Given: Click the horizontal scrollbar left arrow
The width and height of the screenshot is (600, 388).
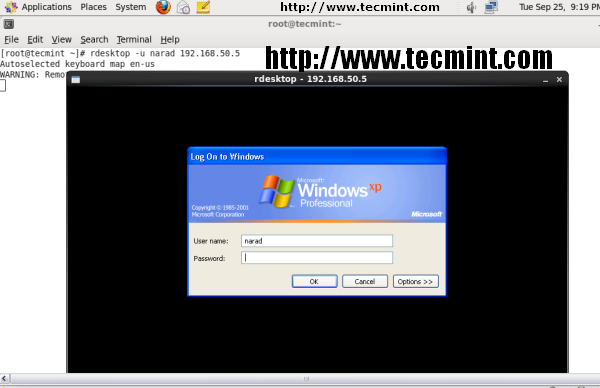Looking at the screenshot, I should [x=4, y=378].
